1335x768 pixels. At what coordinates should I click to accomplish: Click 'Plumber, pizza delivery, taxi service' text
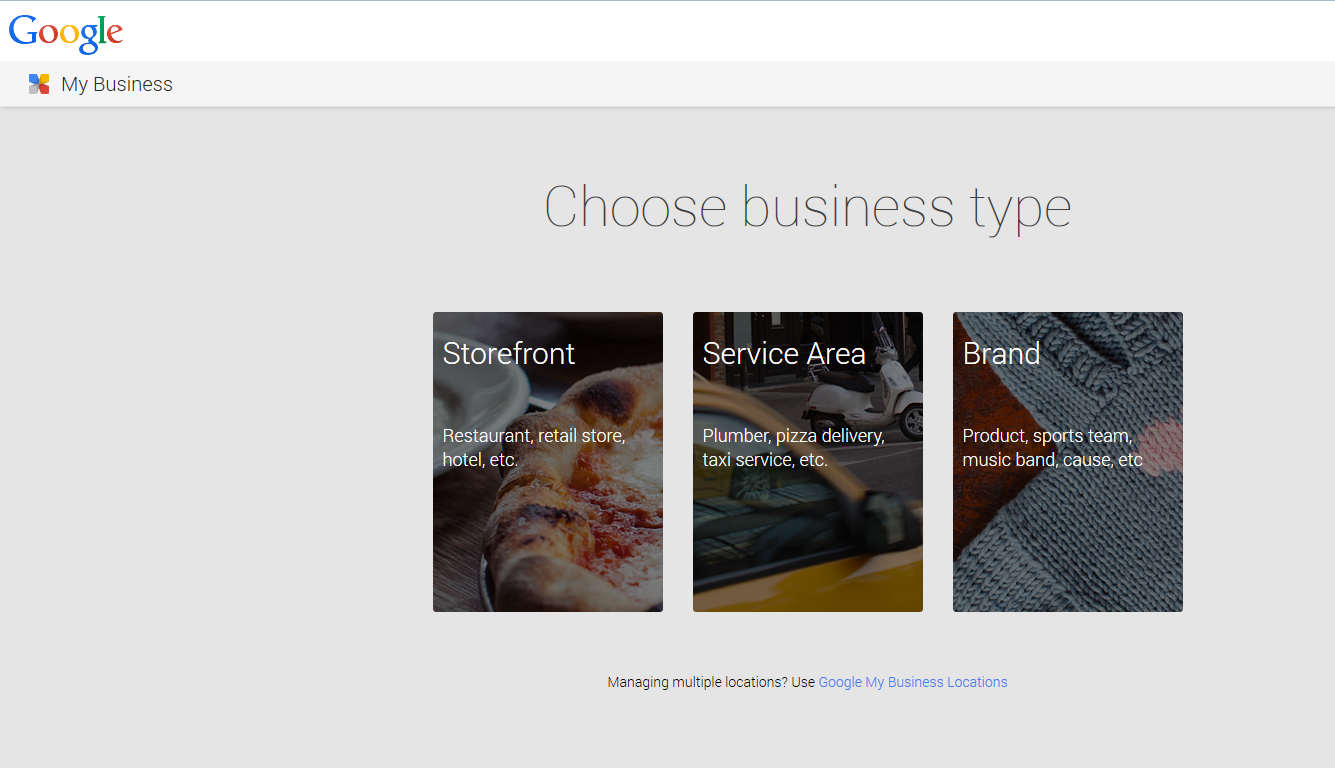click(x=793, y=448)
